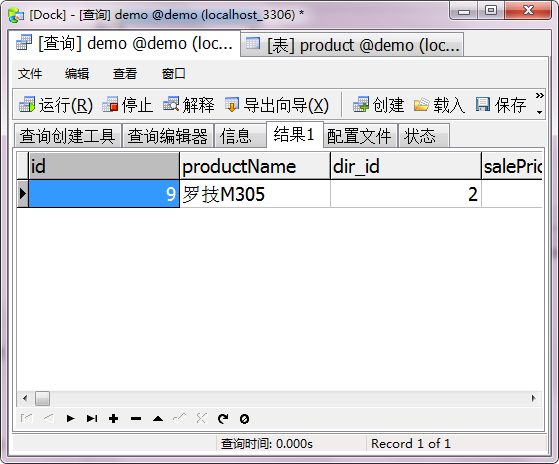559x464 pixels.
Task: Click the apply changes checkmark icon
Action: 179,418
